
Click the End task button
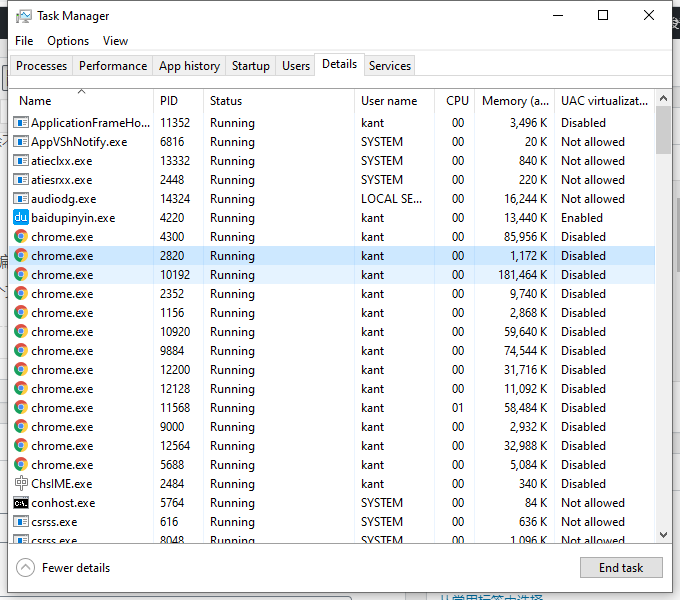pyautogui.click(x=621, y=567)
